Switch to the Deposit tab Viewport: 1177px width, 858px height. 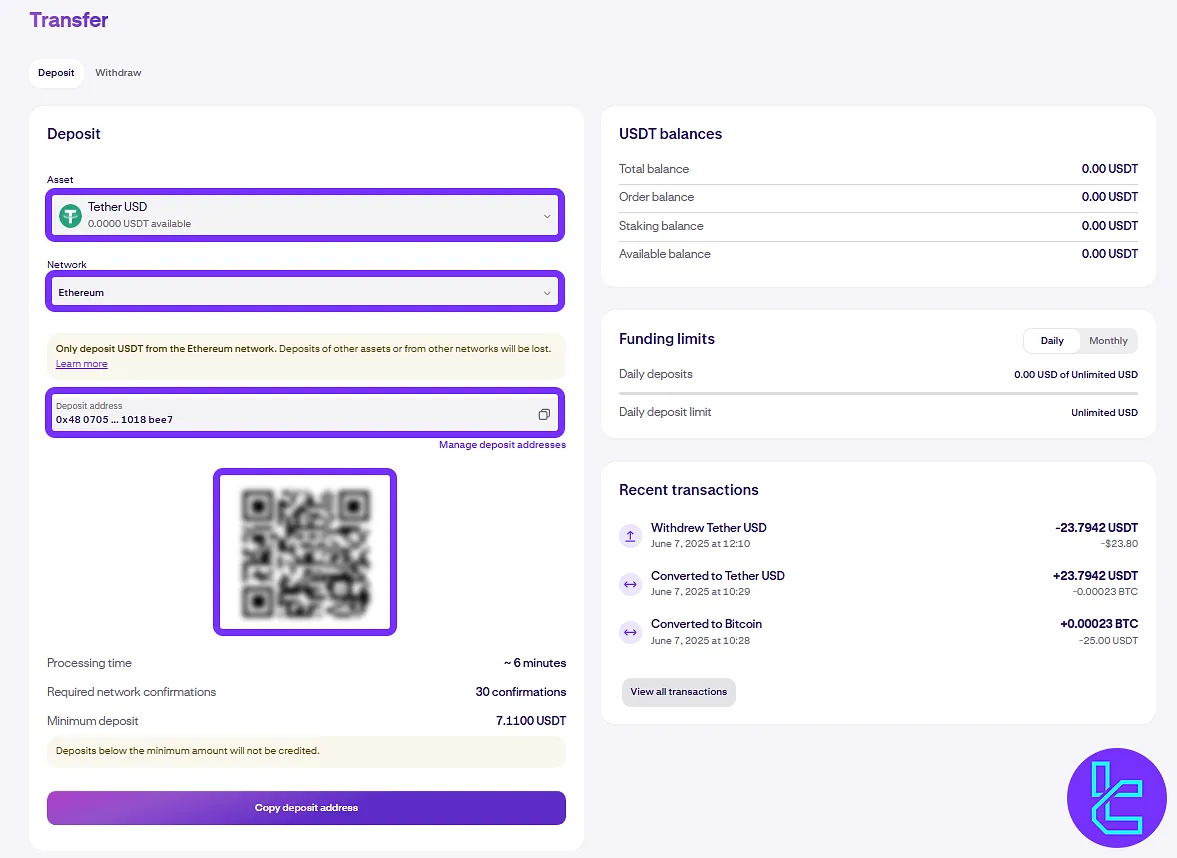click(x=56, y=73)
